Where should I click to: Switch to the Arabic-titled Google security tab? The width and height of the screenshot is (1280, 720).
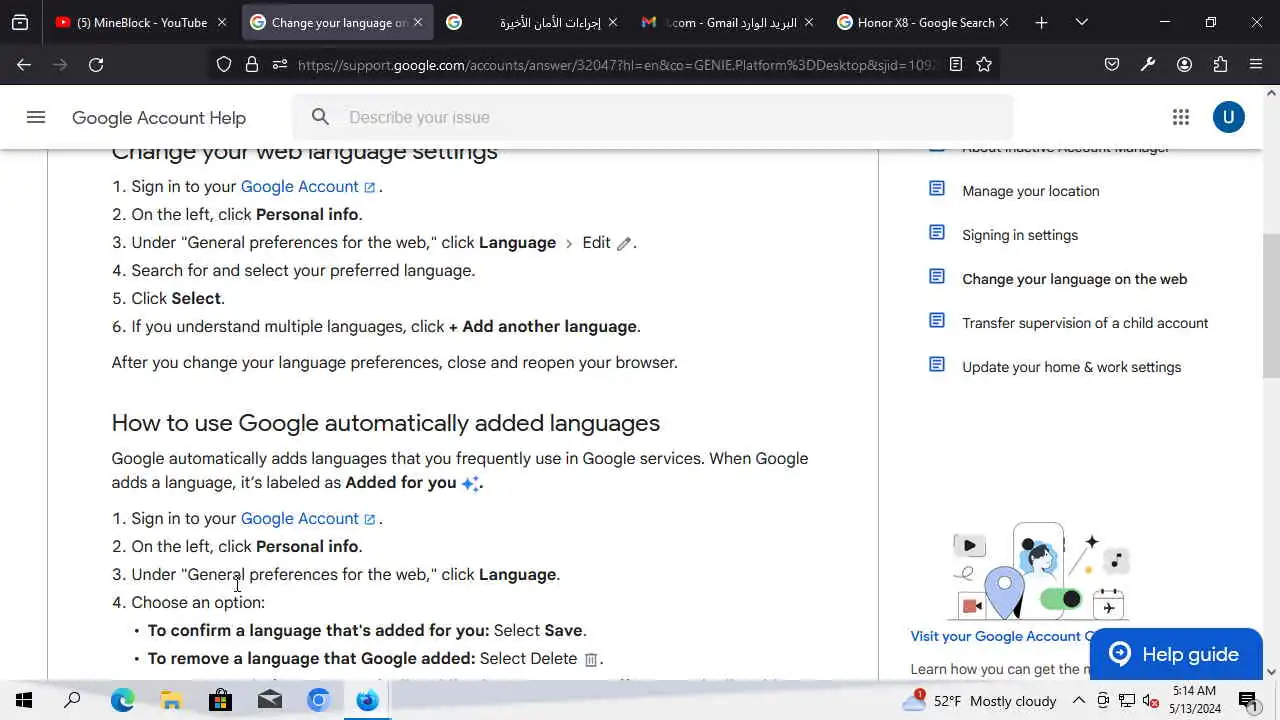tap(530, 22)
